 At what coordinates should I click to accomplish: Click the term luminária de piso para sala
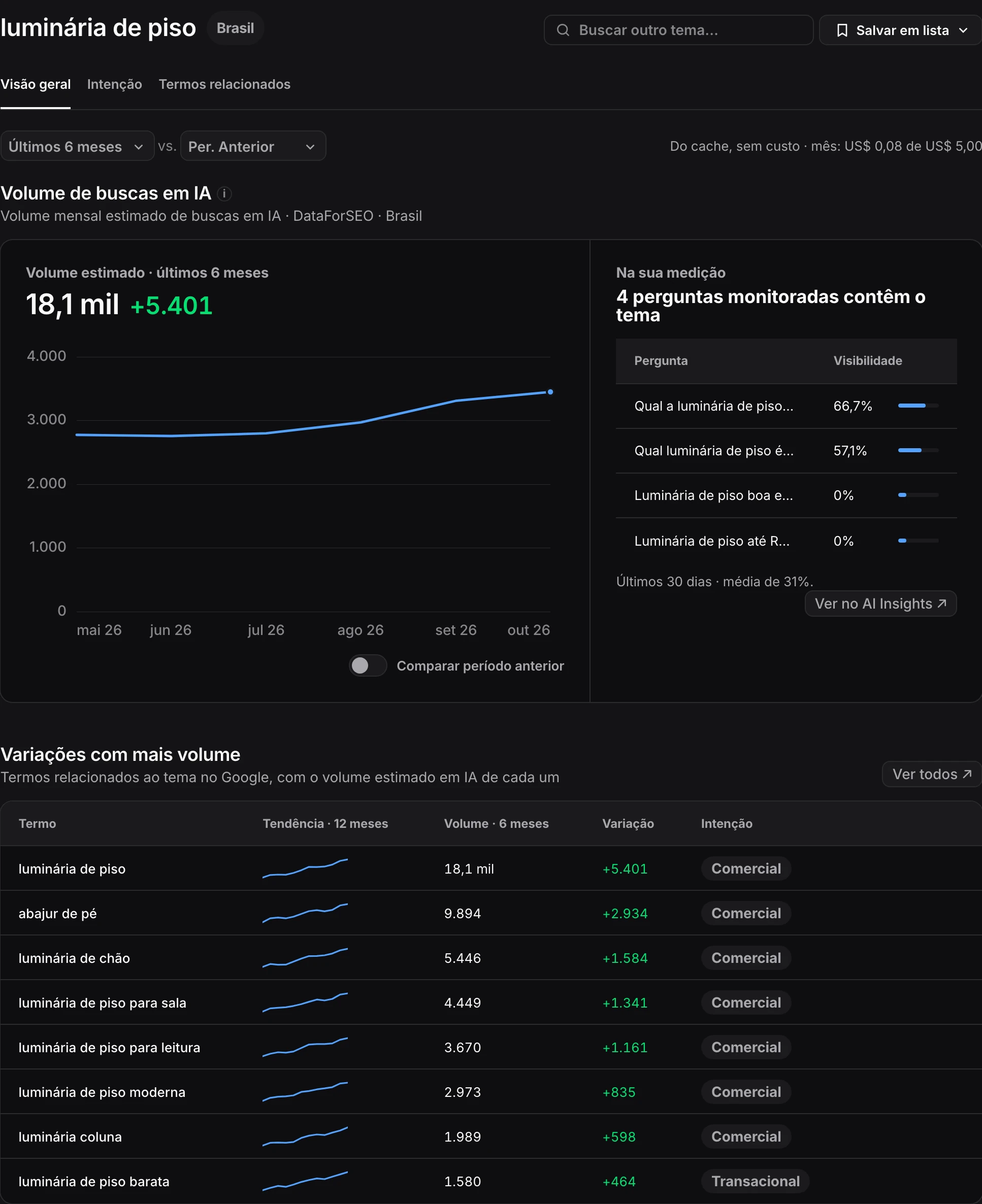103,1002
